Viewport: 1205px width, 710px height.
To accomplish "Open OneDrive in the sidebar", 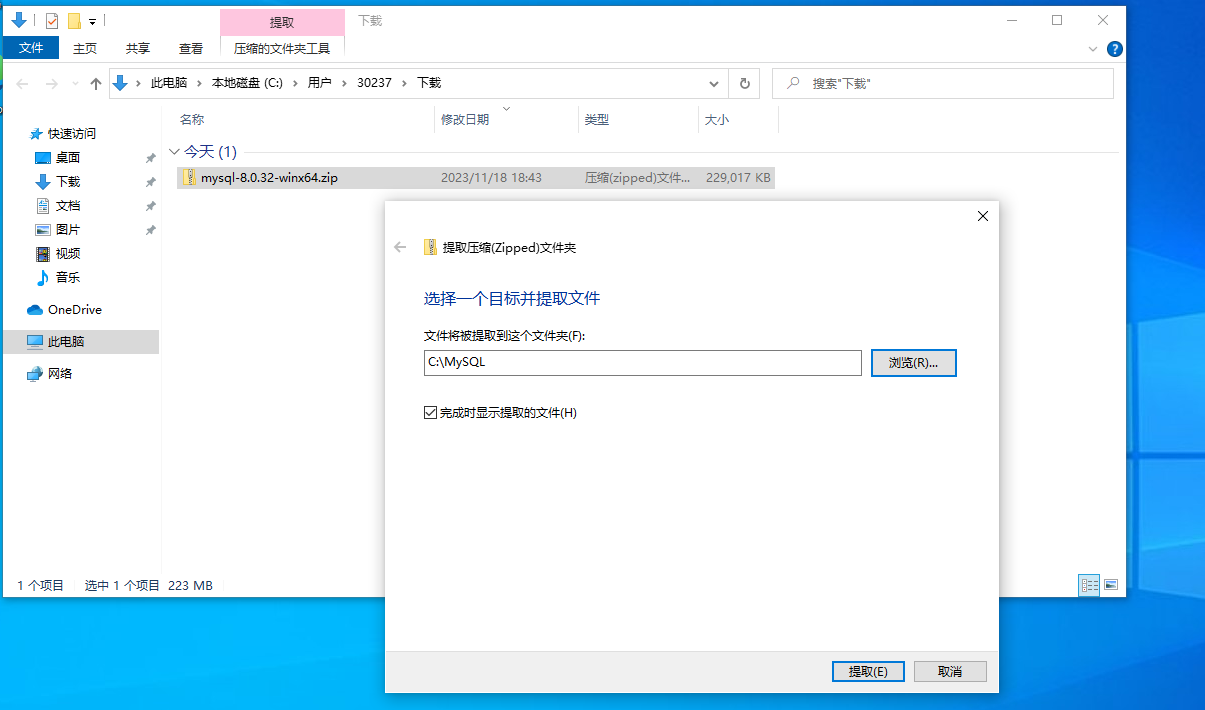I will [74, 309].
